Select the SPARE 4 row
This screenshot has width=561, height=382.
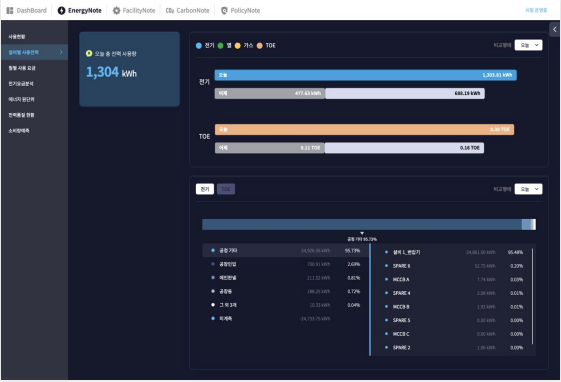click(x=454, y=293)
